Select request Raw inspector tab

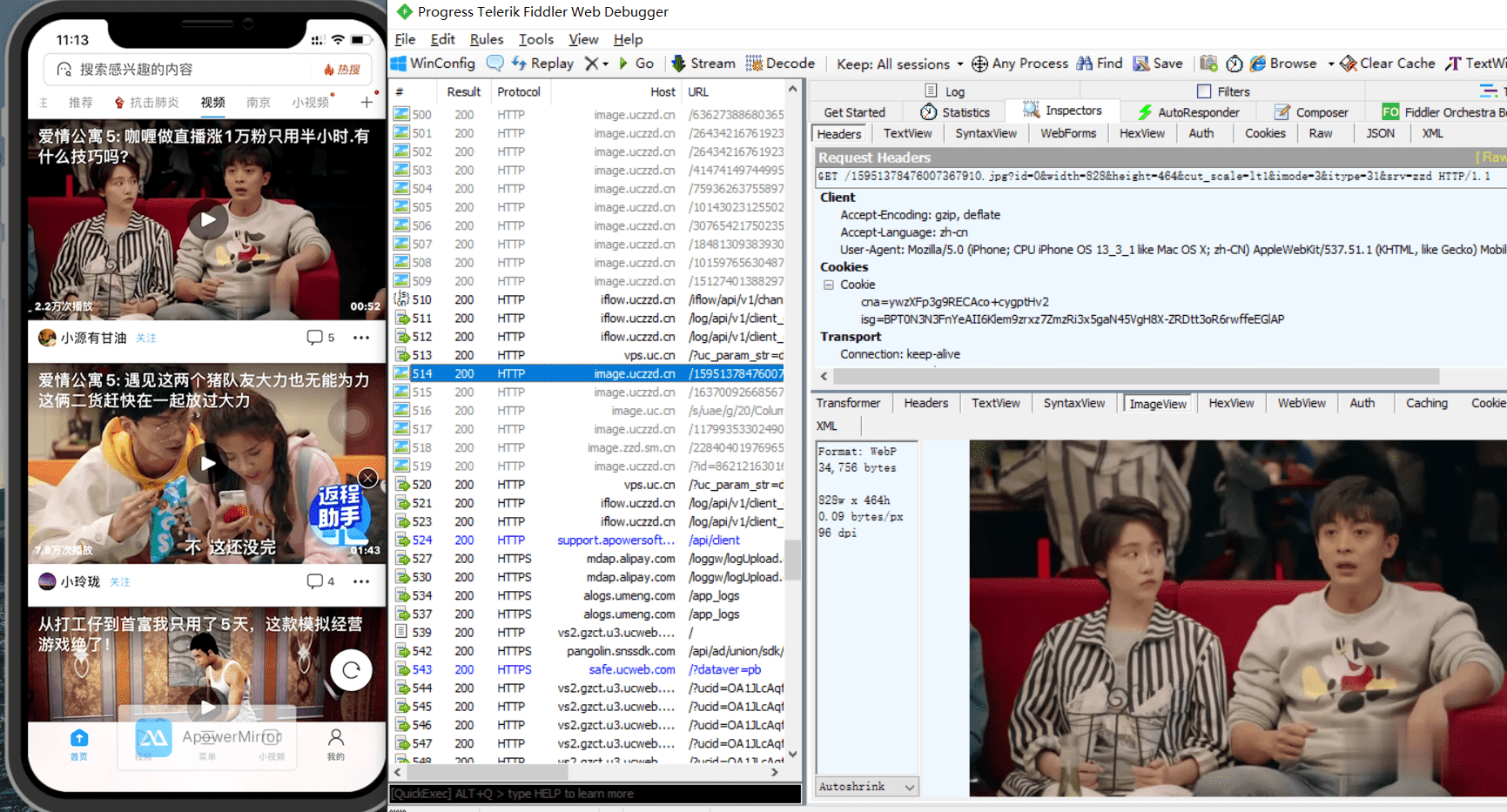click(1320, 133)
